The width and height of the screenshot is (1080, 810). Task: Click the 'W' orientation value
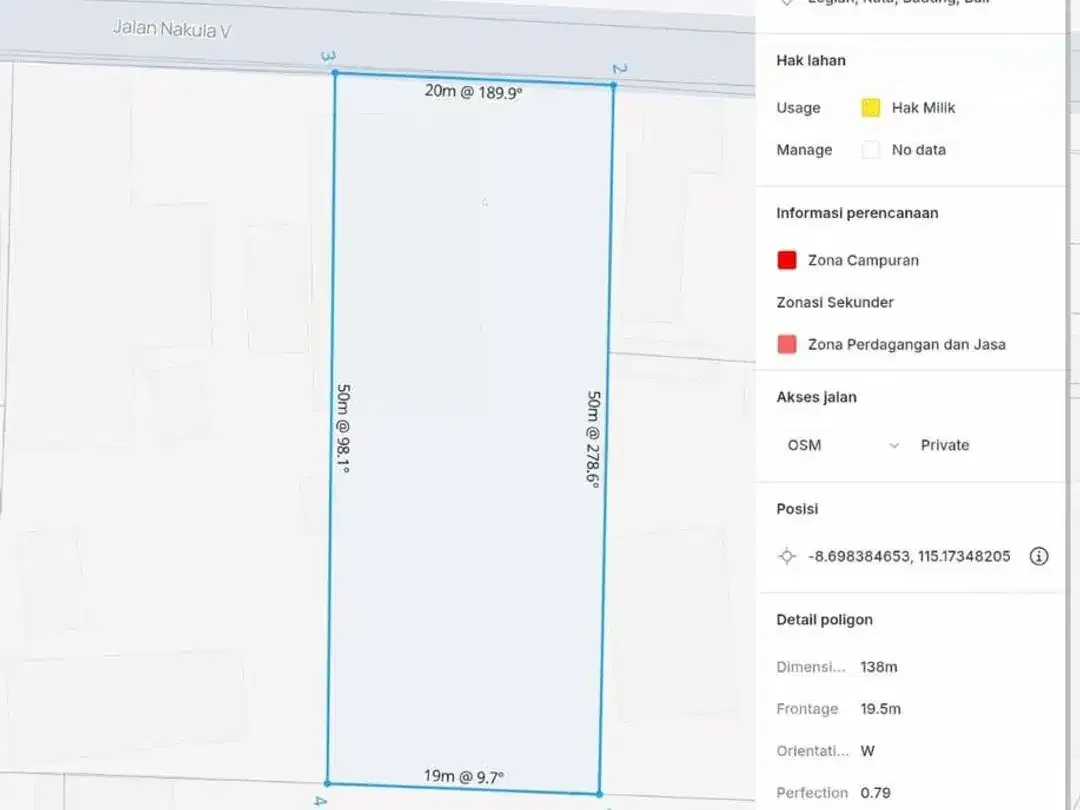click(x=867, y=751)
